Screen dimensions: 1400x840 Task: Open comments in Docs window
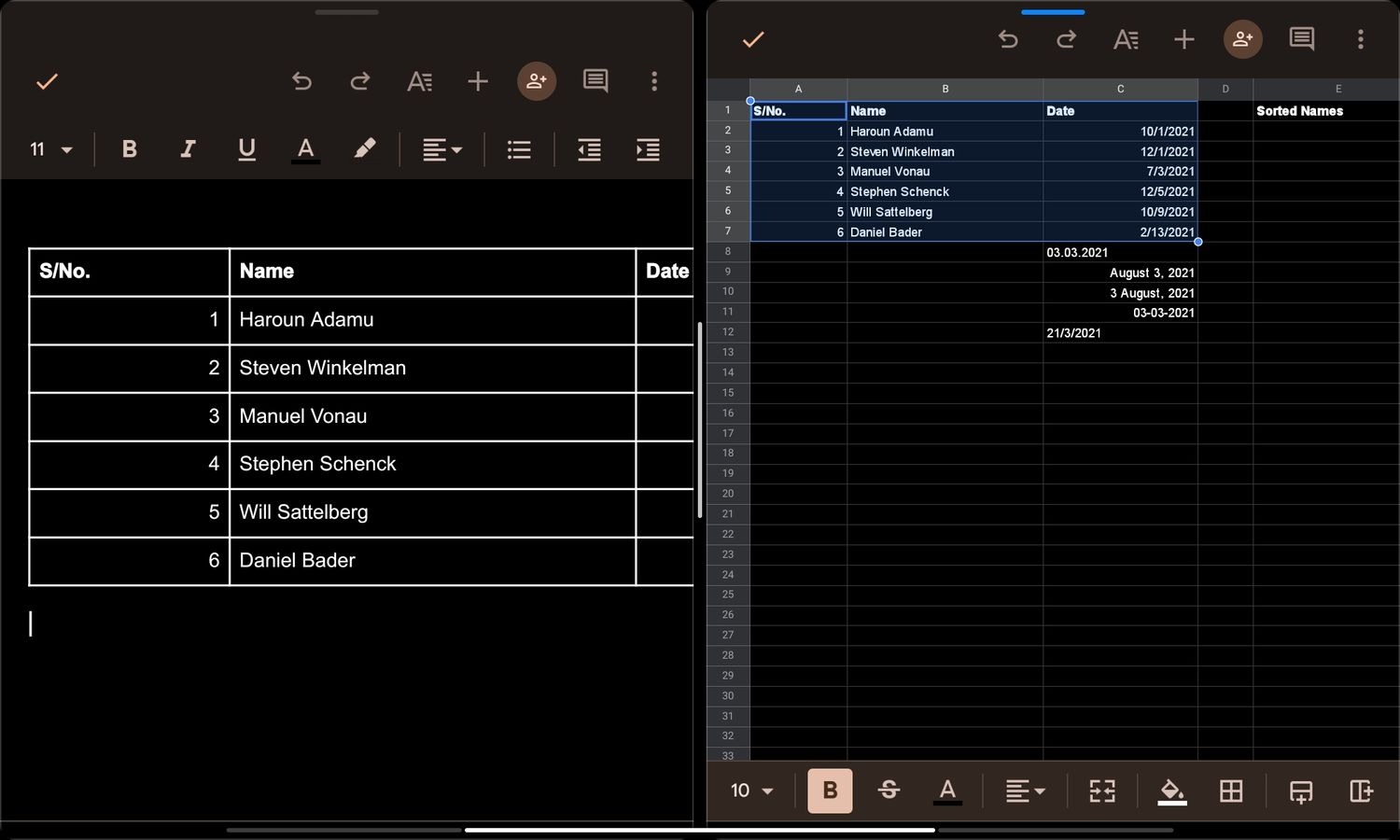[x=595, y=81]
